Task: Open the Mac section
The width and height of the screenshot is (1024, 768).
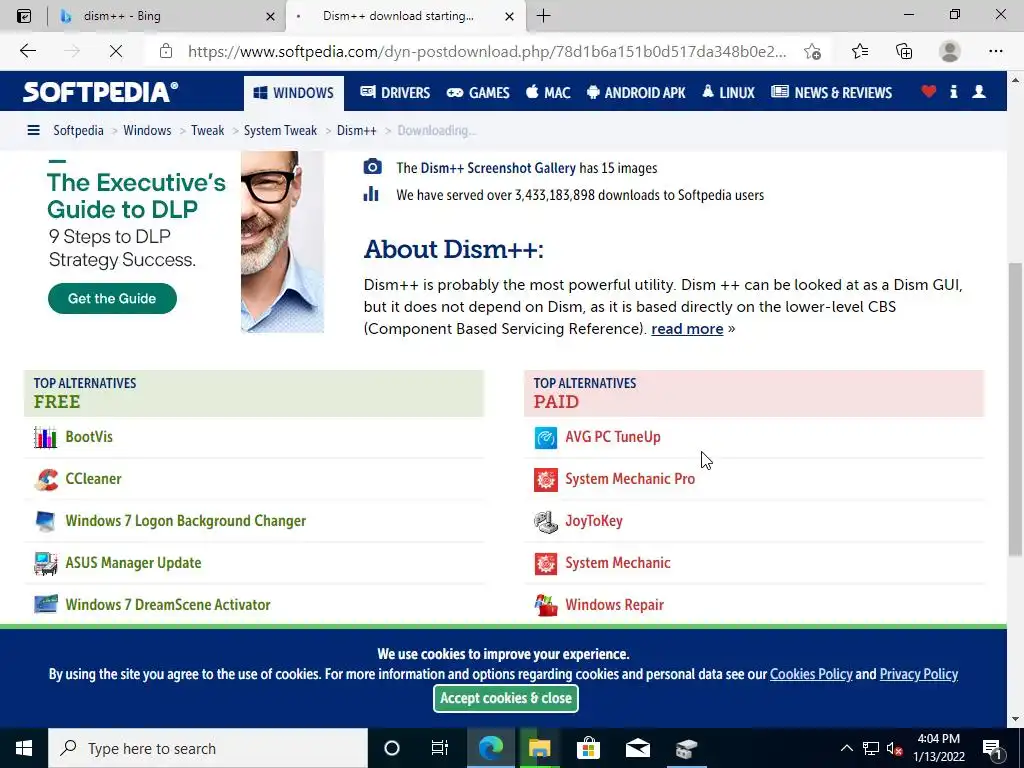Action: [548, 93]
